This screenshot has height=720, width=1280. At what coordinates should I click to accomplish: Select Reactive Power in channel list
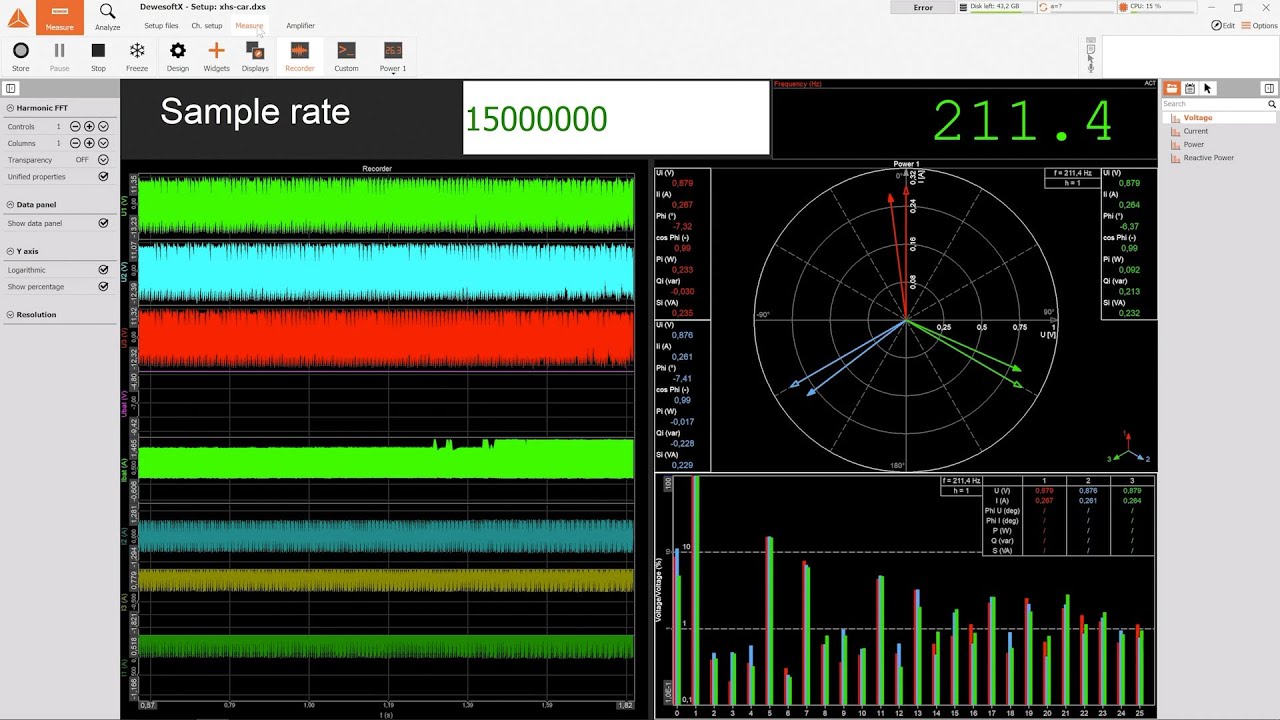tap(1208, 158)
